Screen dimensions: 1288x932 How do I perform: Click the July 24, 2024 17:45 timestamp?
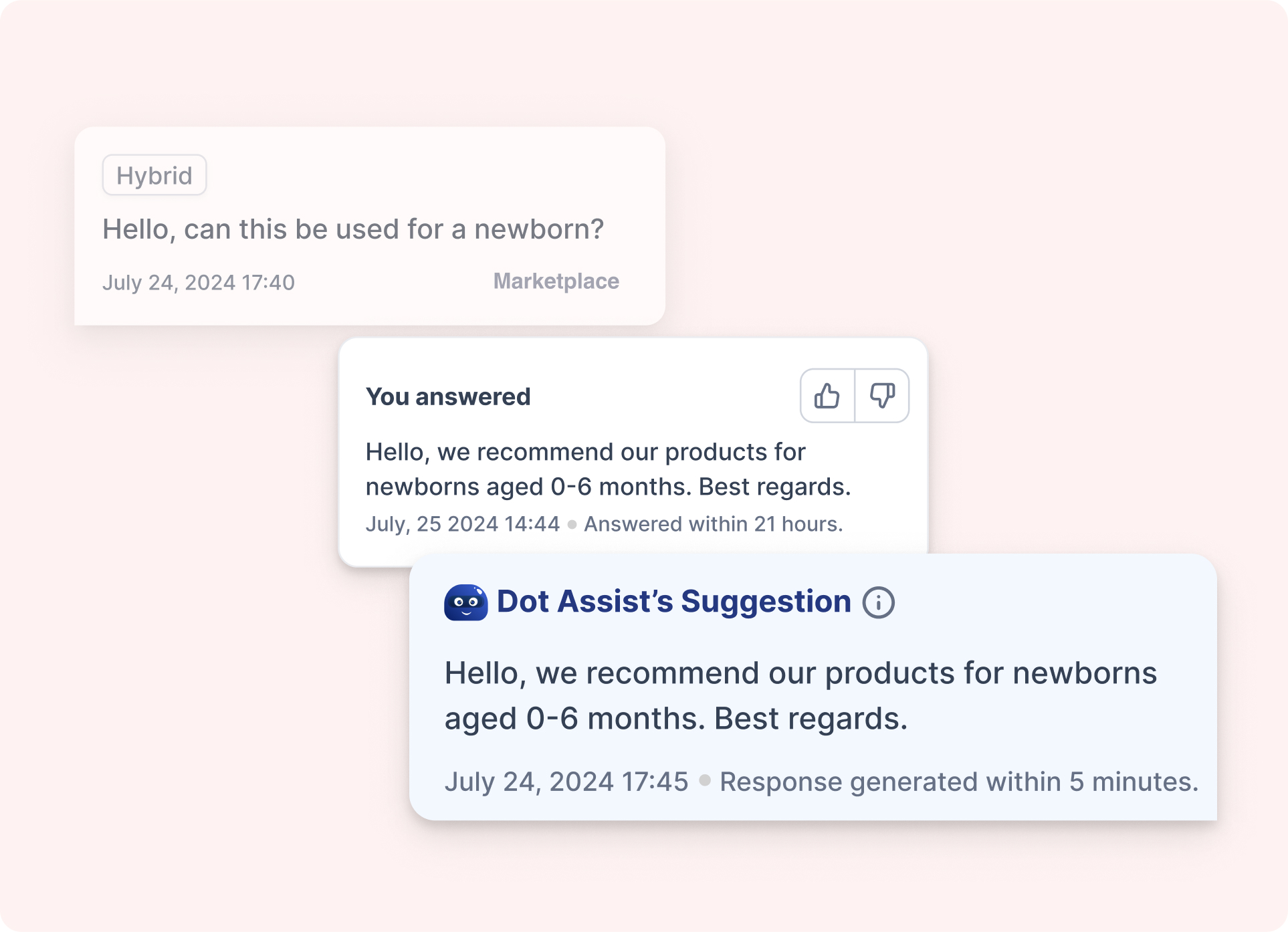566,782
